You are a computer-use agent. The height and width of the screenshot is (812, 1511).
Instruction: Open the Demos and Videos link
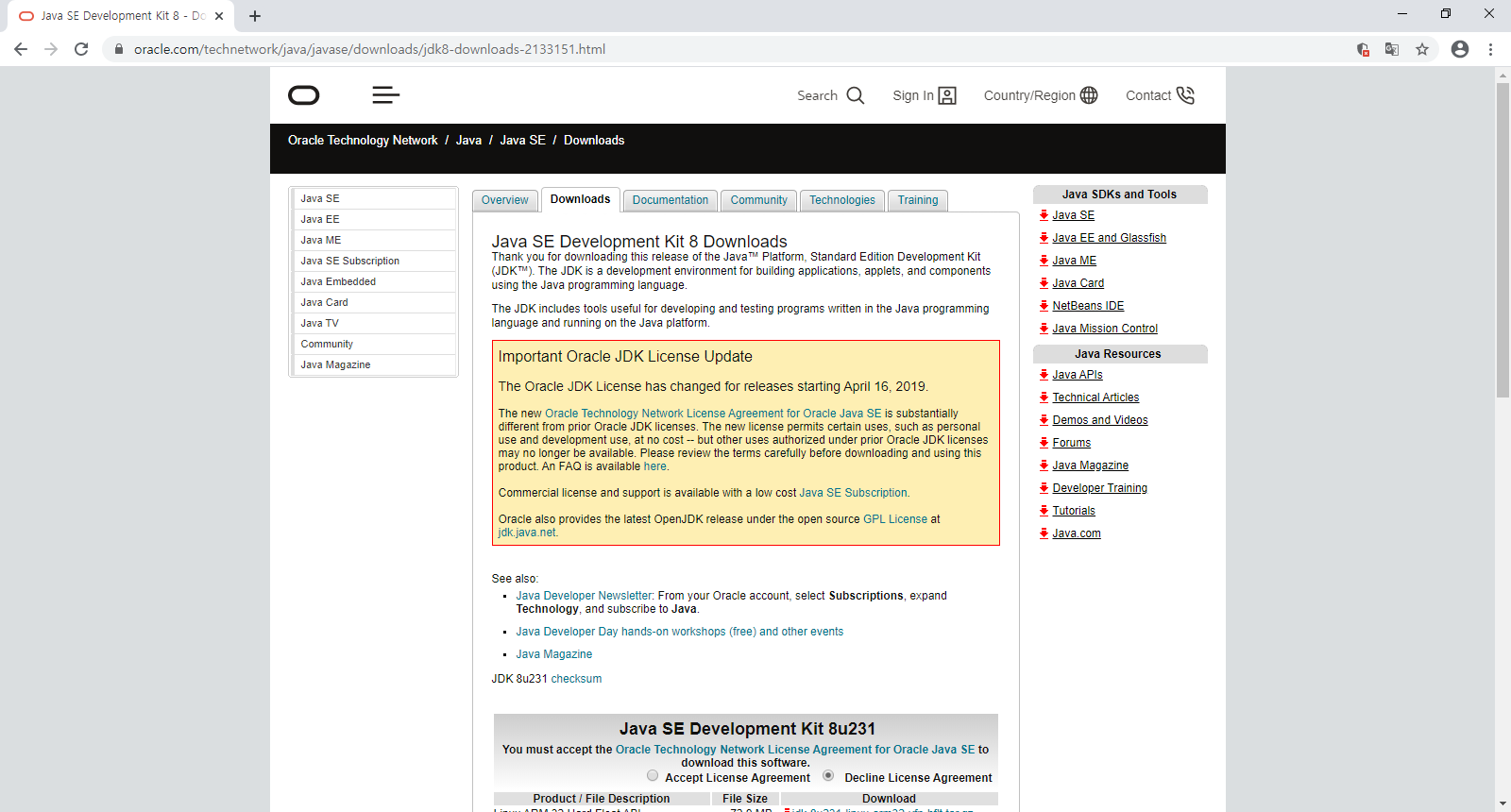coord(1100,420)
